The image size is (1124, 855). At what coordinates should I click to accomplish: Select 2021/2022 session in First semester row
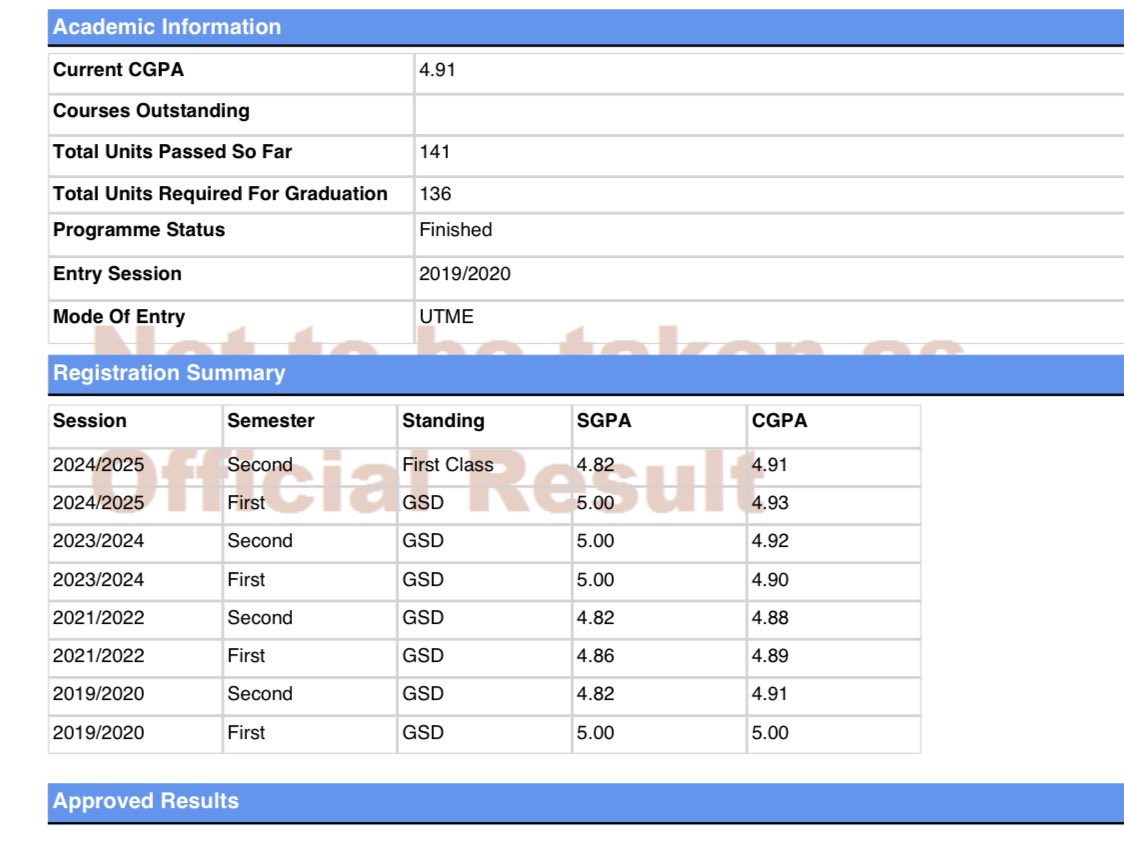pos(98,656)
